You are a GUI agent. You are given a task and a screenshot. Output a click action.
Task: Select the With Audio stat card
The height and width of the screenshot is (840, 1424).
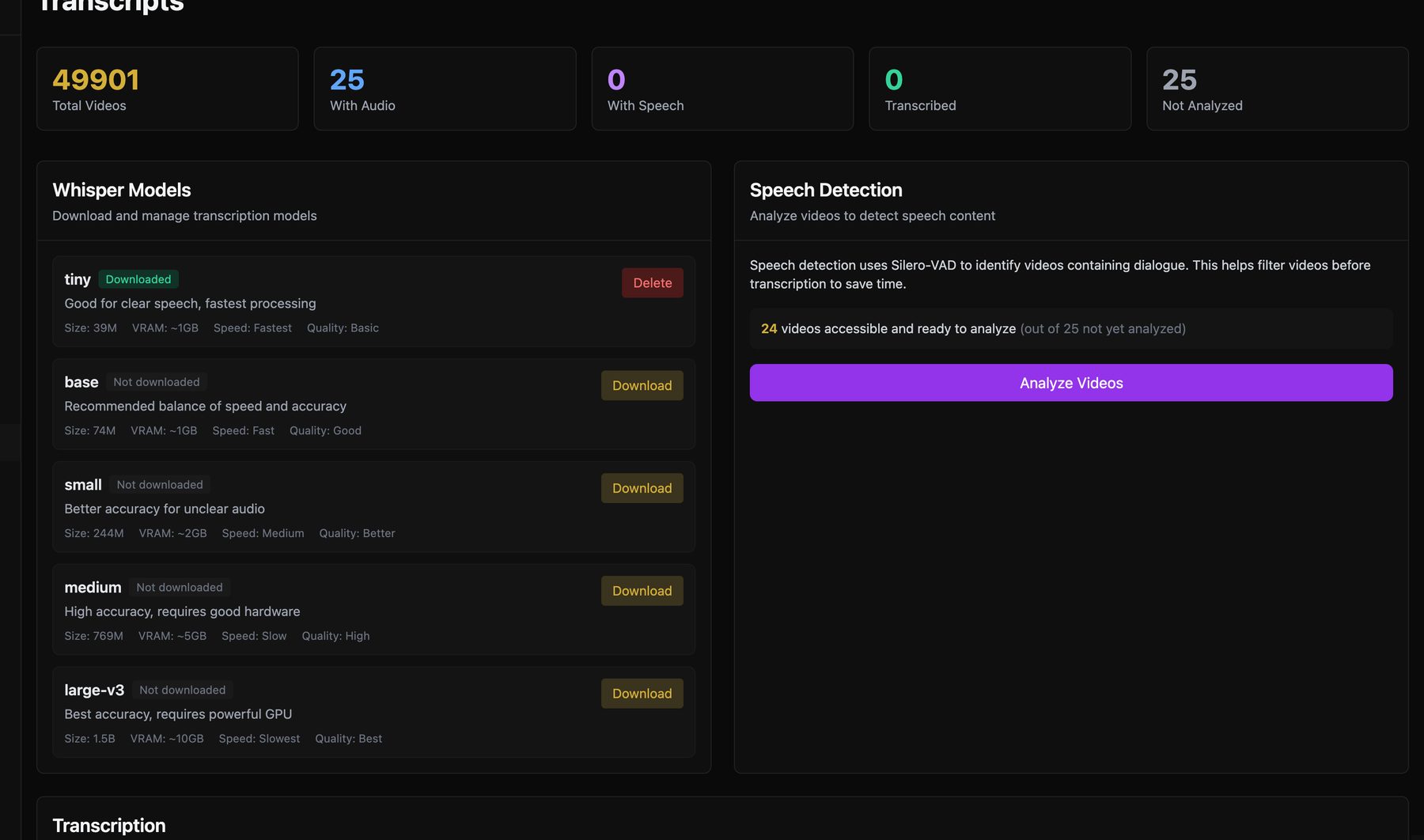pyautogui.click(x=445, y=89)
